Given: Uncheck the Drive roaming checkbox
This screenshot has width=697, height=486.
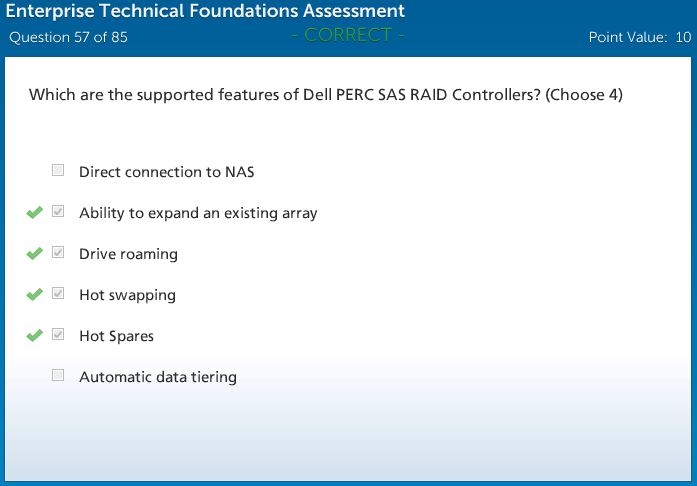Looking at the screenshot, I should [58, 253].
